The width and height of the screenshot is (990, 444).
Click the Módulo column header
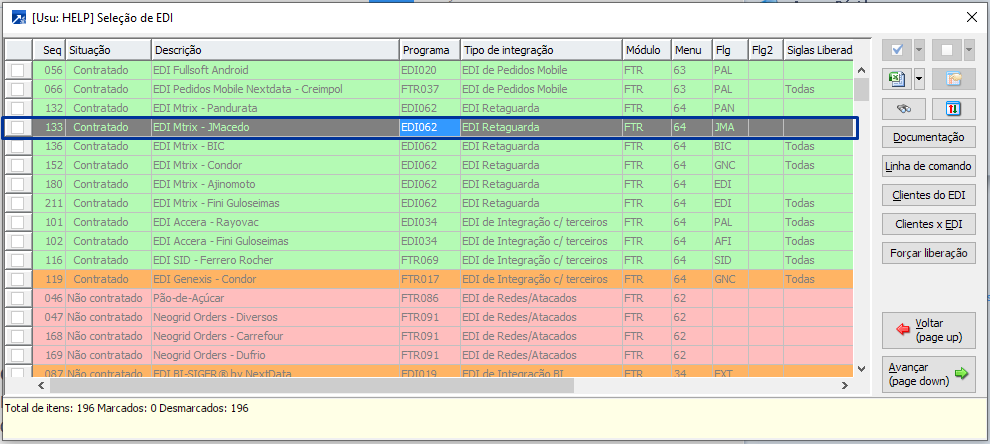pos(647,50)
